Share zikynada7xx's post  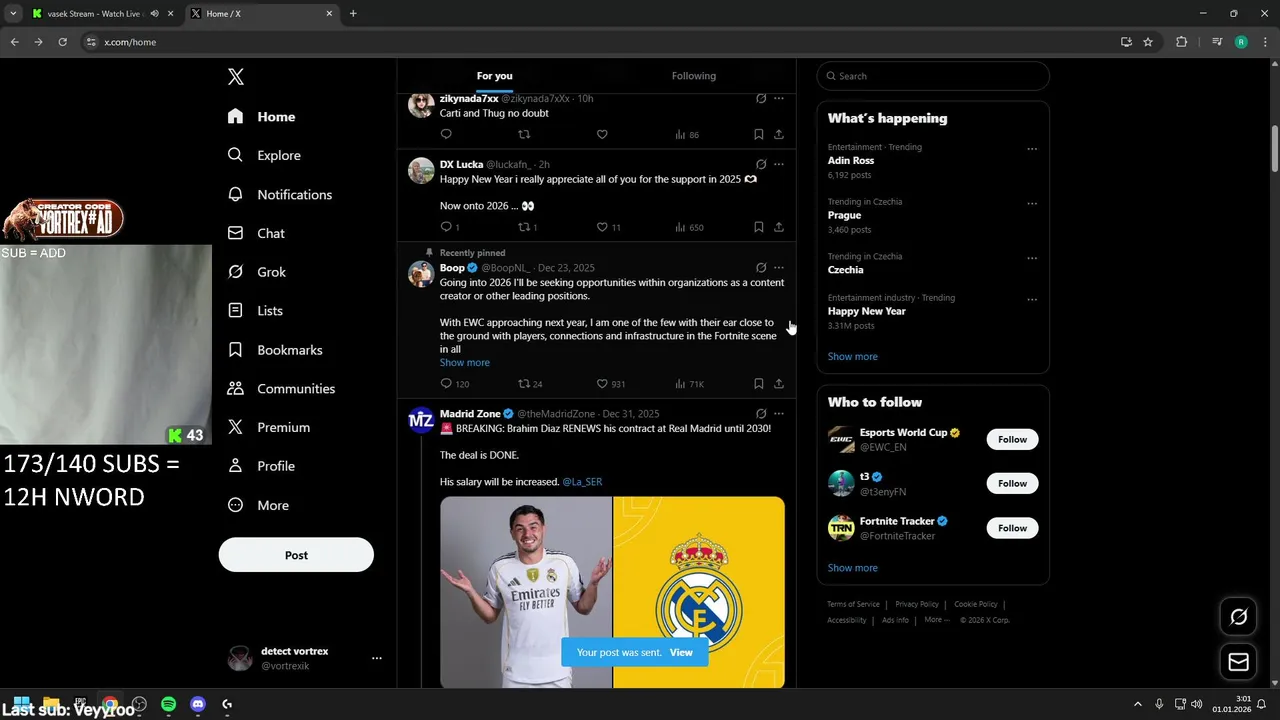(779, 134)
